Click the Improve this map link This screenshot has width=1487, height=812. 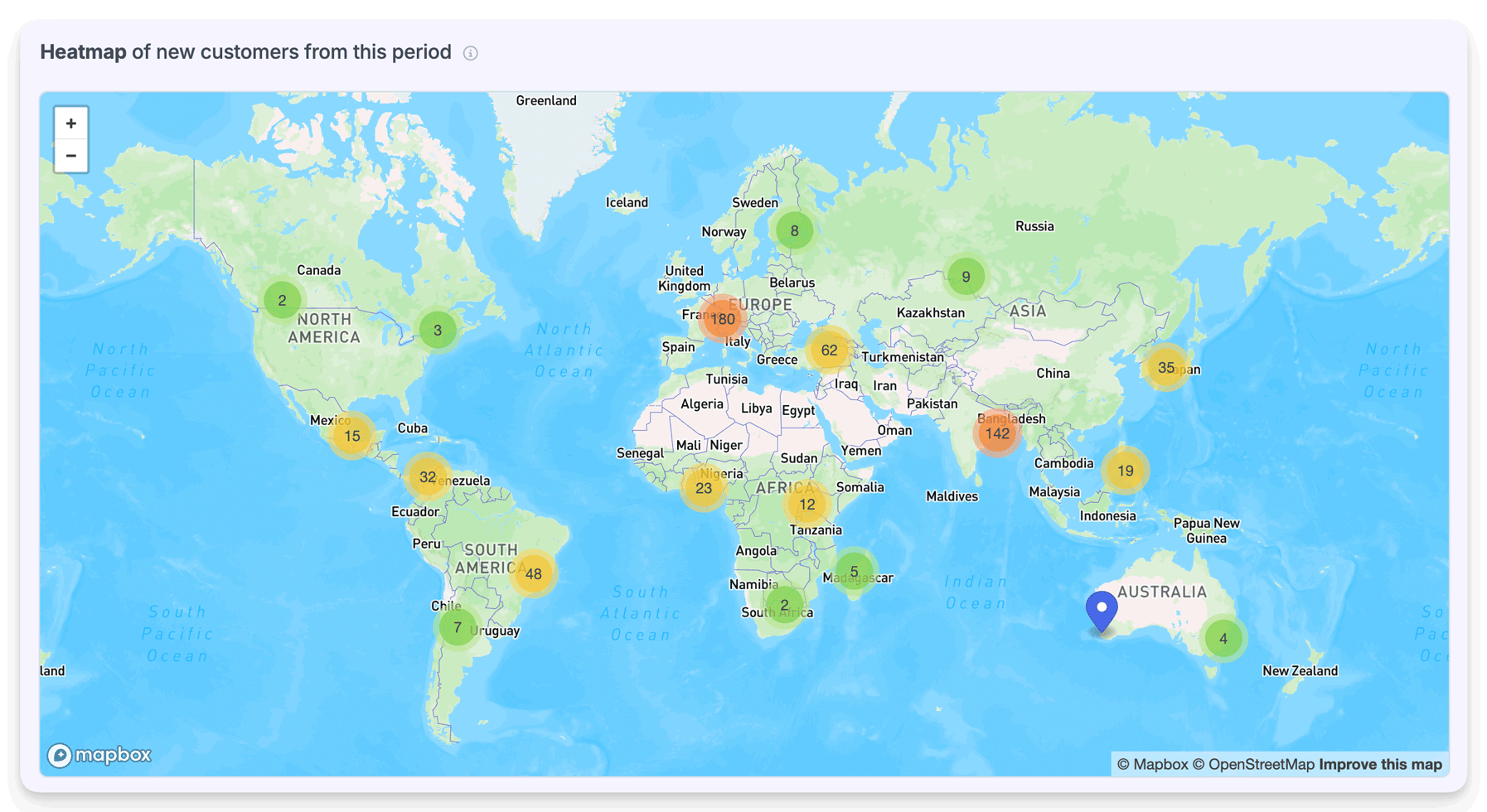click(1380, 764)
